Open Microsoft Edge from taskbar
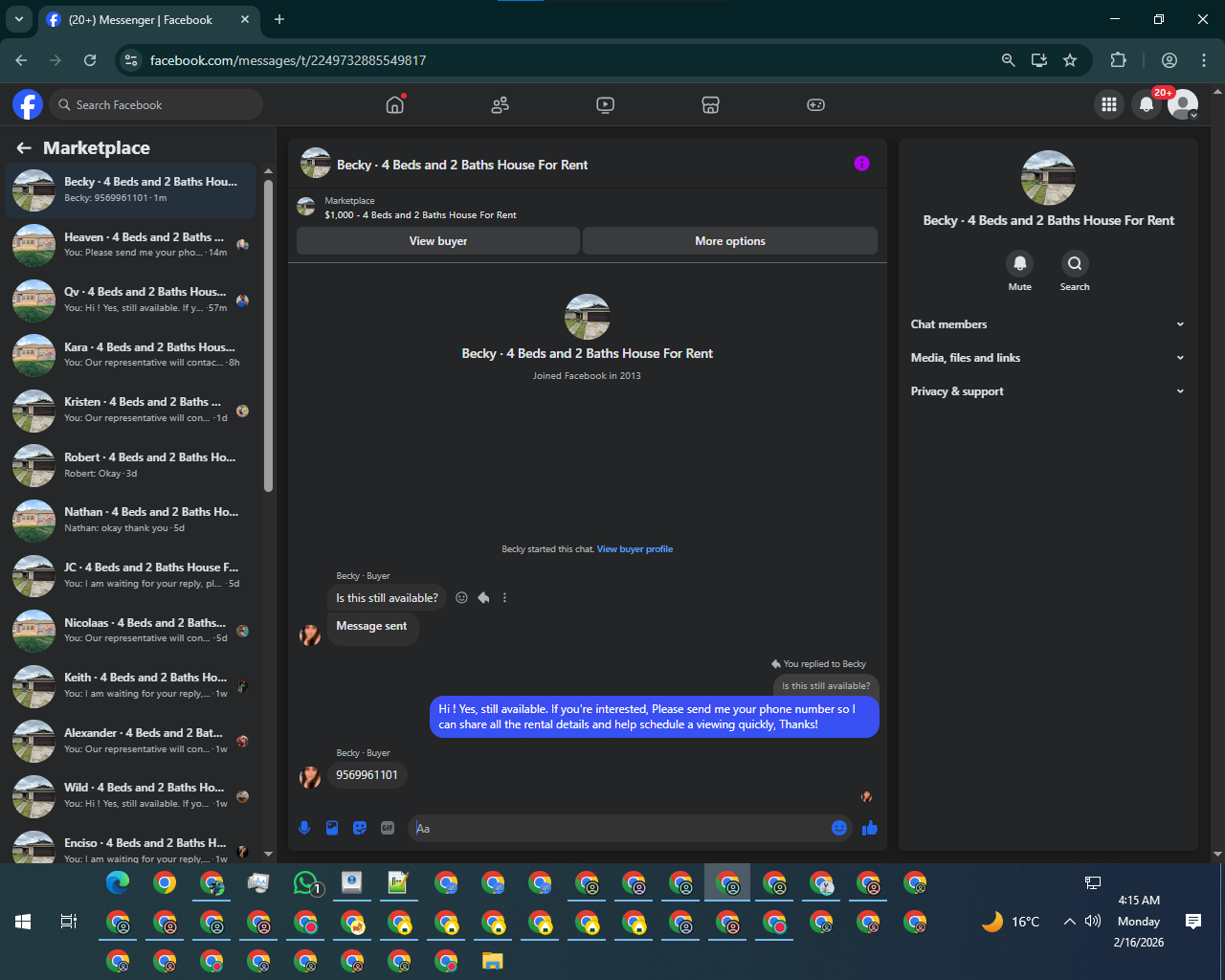The width and height of the screenshot is (1225, 980). click(118, 882)
